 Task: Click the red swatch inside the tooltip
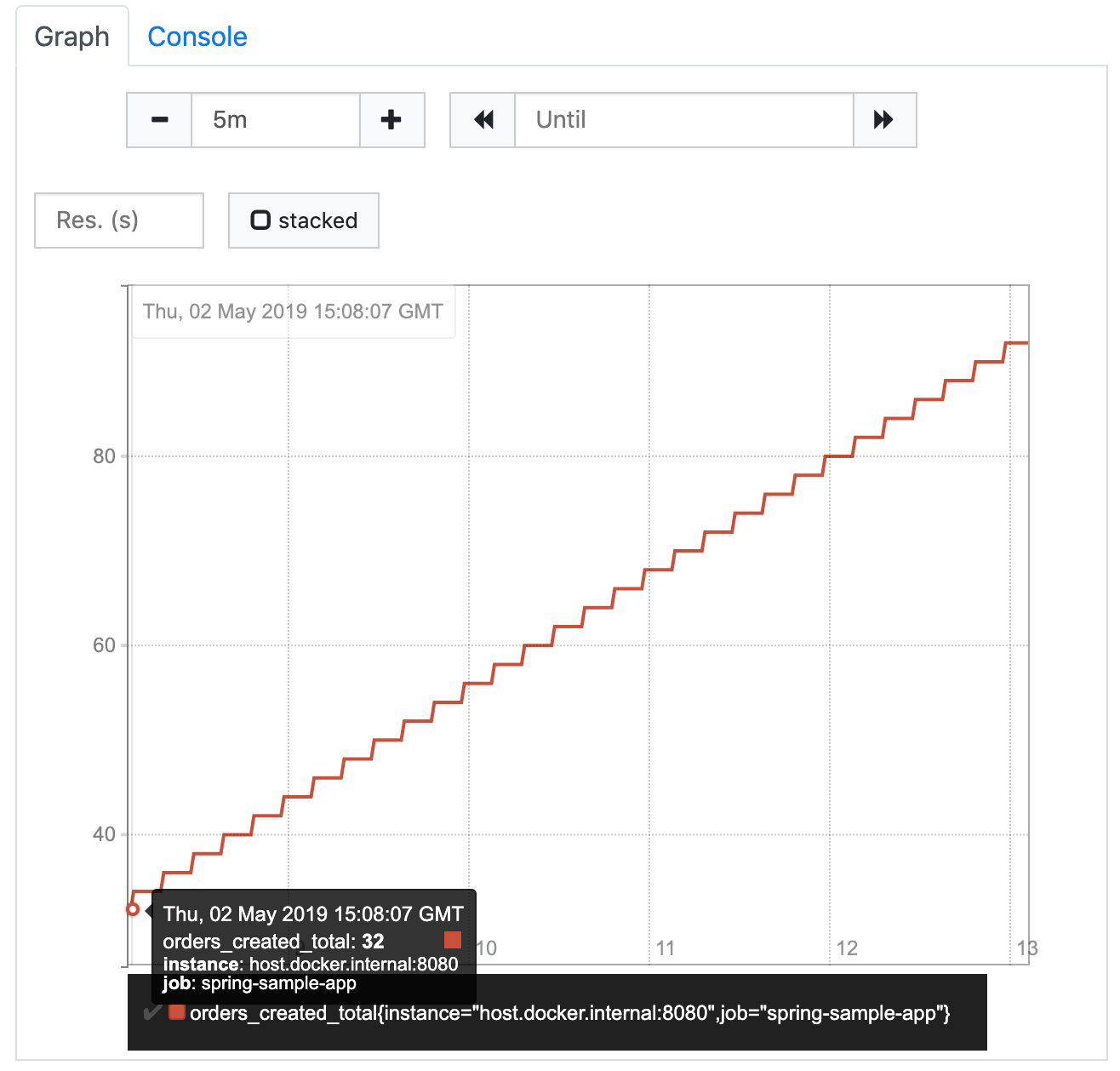coord(453,940)
